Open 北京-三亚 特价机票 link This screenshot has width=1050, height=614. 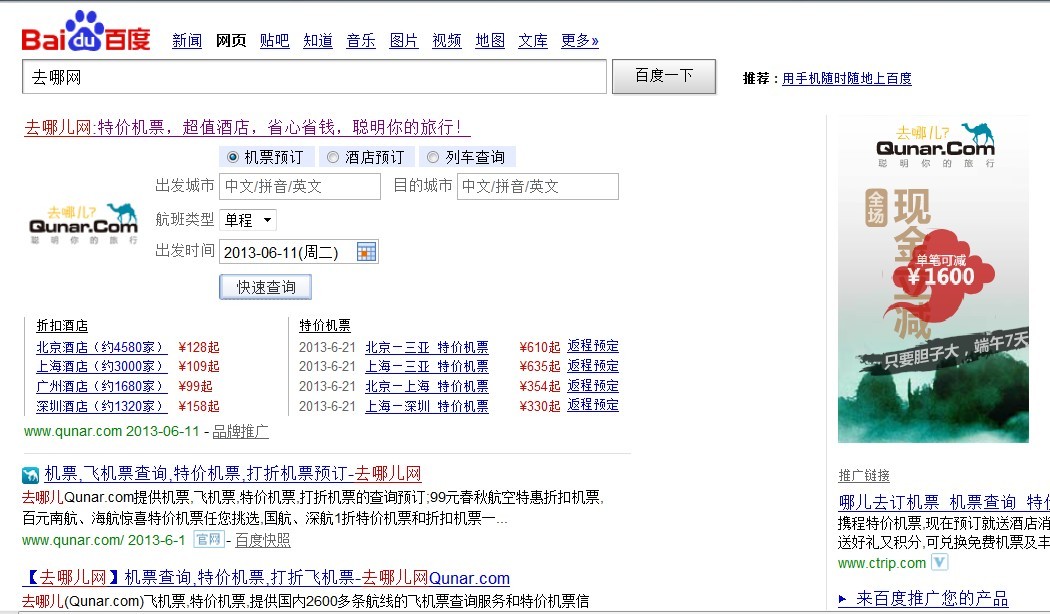point(427,348)
